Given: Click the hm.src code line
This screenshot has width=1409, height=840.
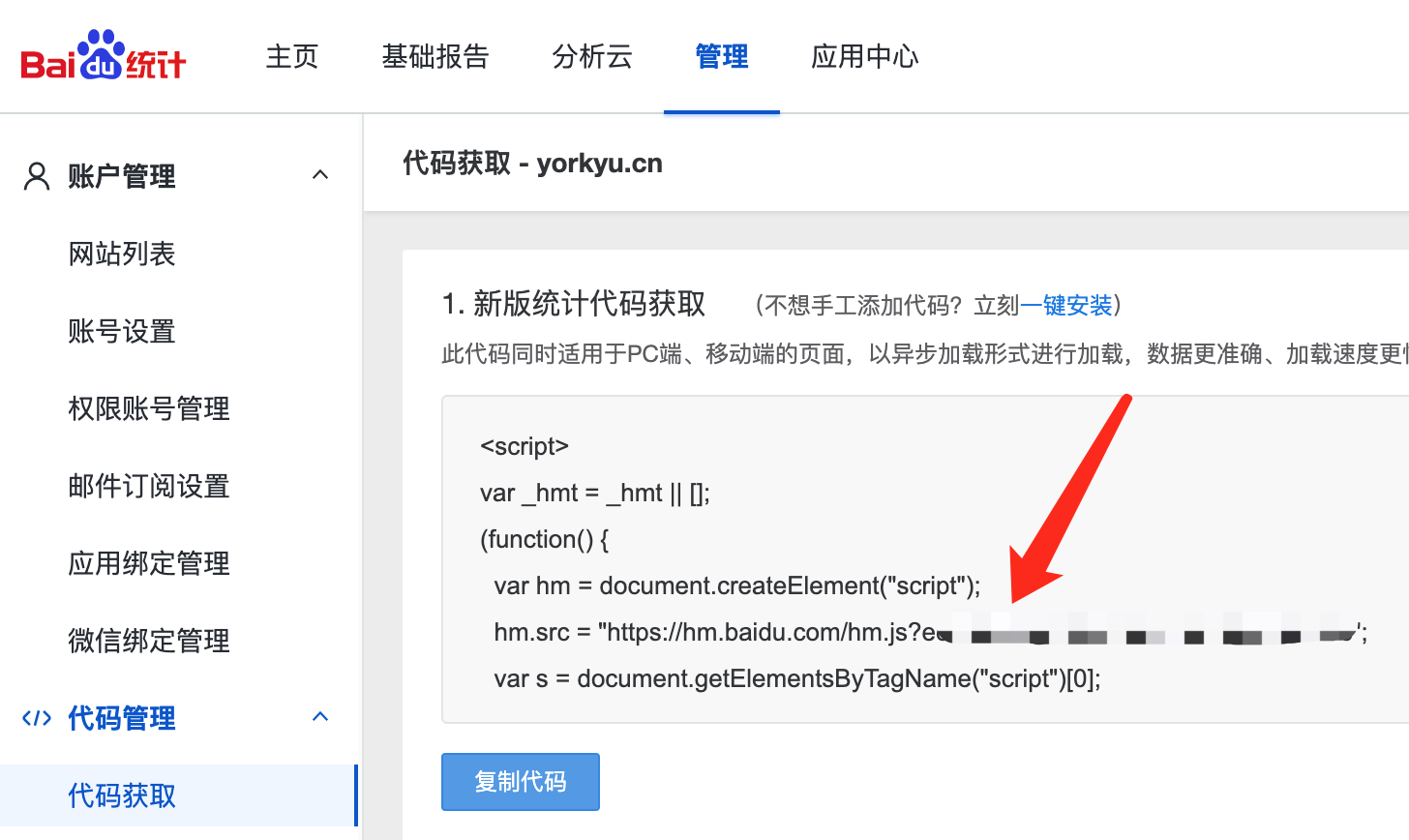Looking at the screenshot, I should click(x=931, y=632).
